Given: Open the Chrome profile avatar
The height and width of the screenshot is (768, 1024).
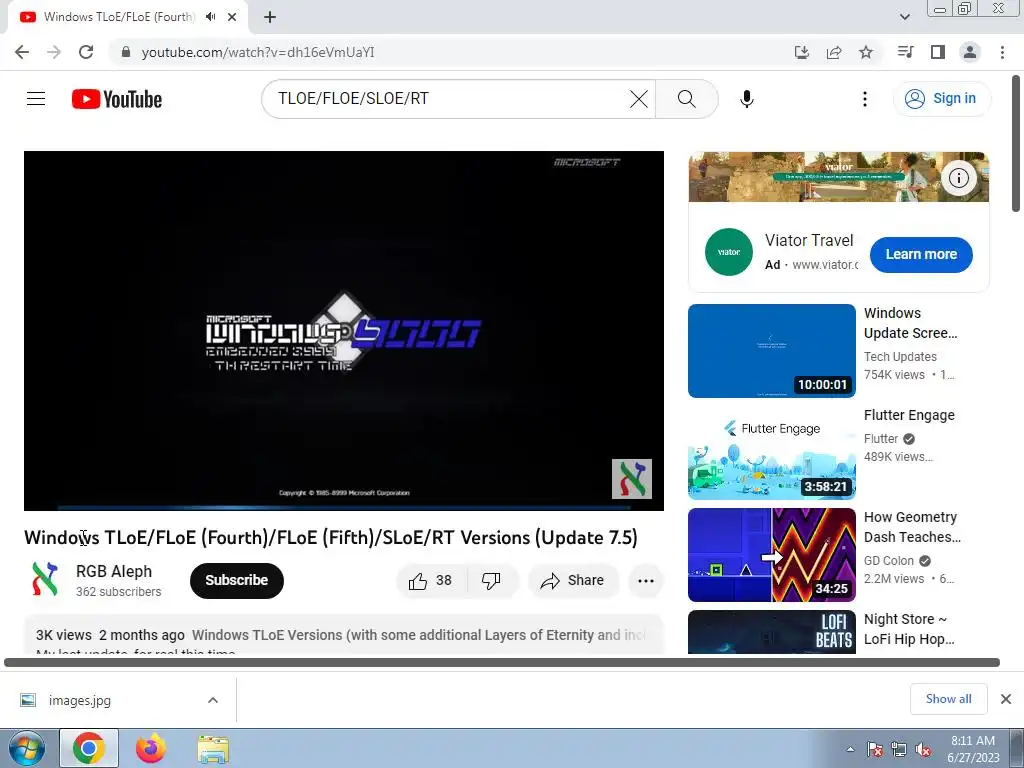Looking at the screenshot, I should coord(970,52).
